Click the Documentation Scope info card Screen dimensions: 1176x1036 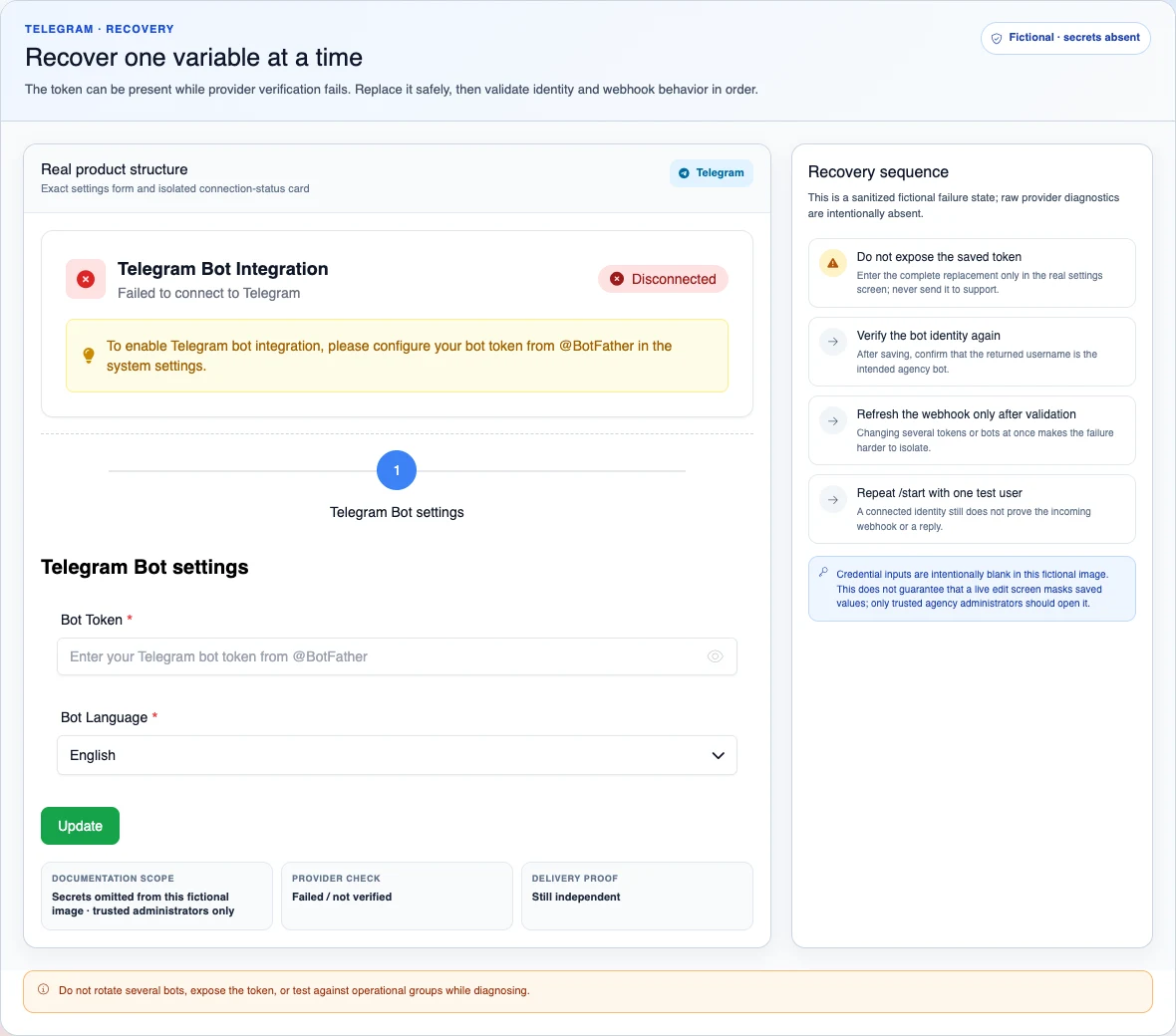coord(156,896)
